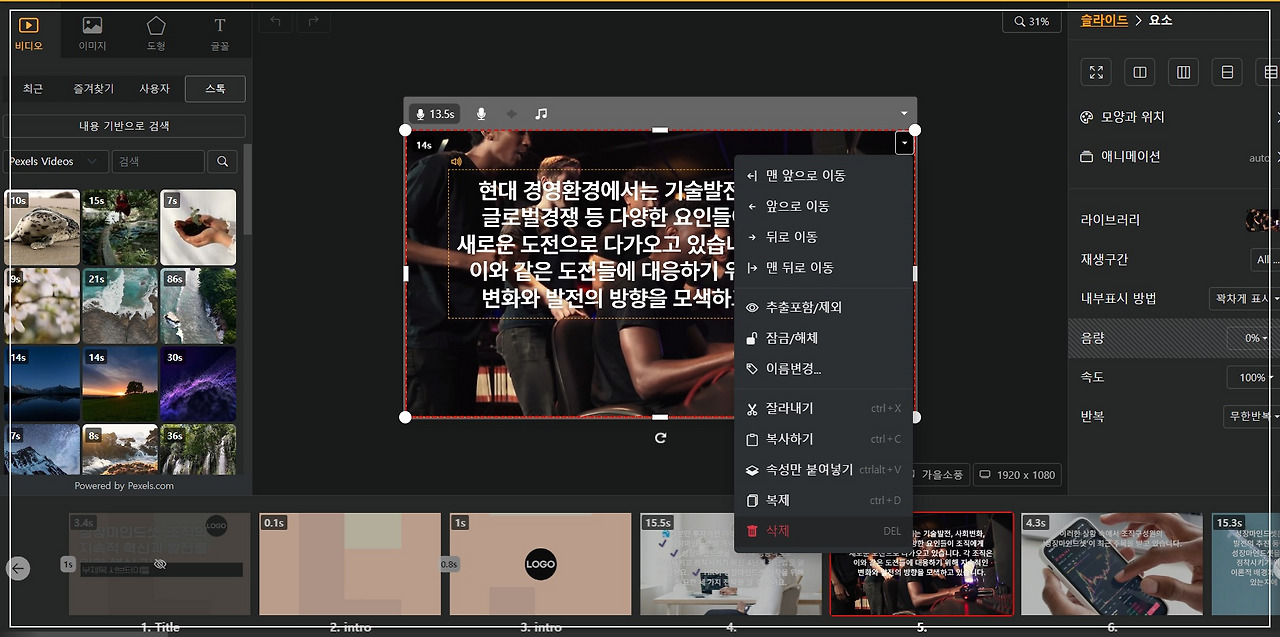Expand the slide toolbar dropdown arrow
The width and height of the screenshot is (1280, 637).
[x=904, y=114]
